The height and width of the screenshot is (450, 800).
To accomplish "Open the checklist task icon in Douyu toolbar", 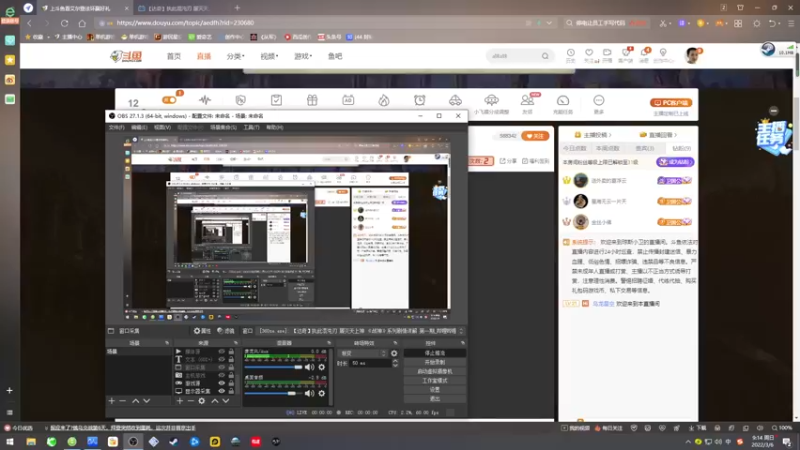I will [x=276, y=100].
